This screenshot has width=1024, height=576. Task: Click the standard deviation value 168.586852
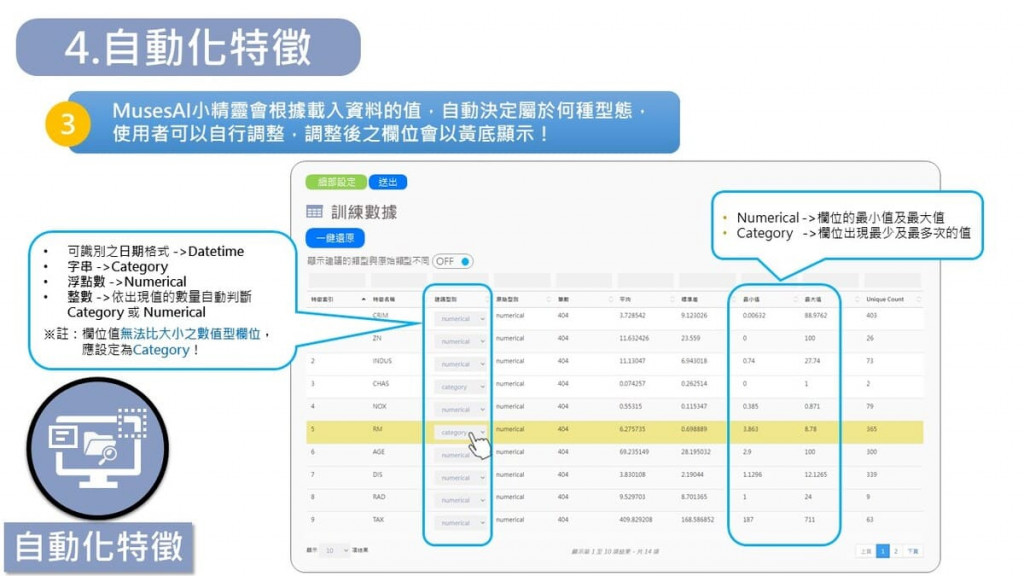pos(697,520)
